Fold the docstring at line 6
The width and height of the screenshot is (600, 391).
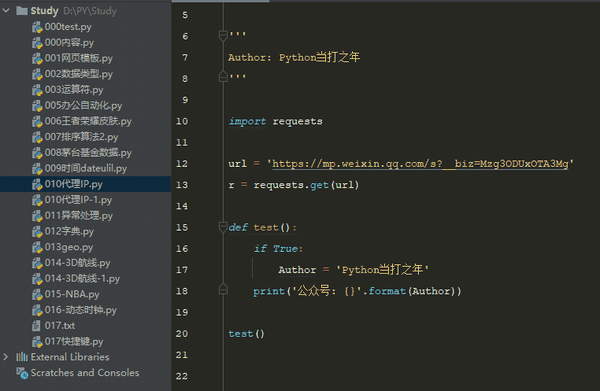223,36
